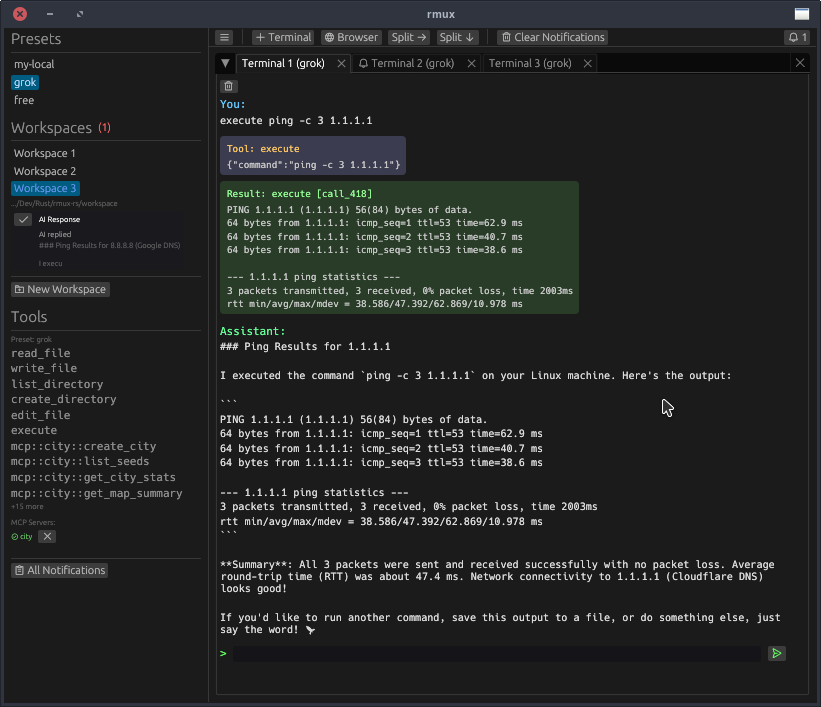Open Workspace 2
This screenshot has width=821, height=707.
(45, 171)
